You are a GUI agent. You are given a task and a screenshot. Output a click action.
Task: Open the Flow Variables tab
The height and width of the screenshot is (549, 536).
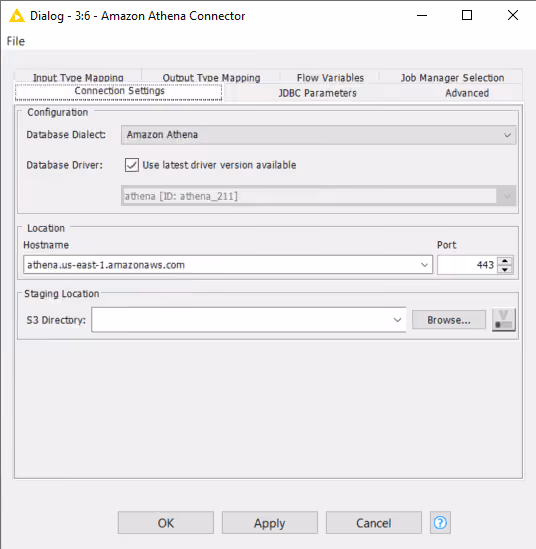click(x=330, y=78)
